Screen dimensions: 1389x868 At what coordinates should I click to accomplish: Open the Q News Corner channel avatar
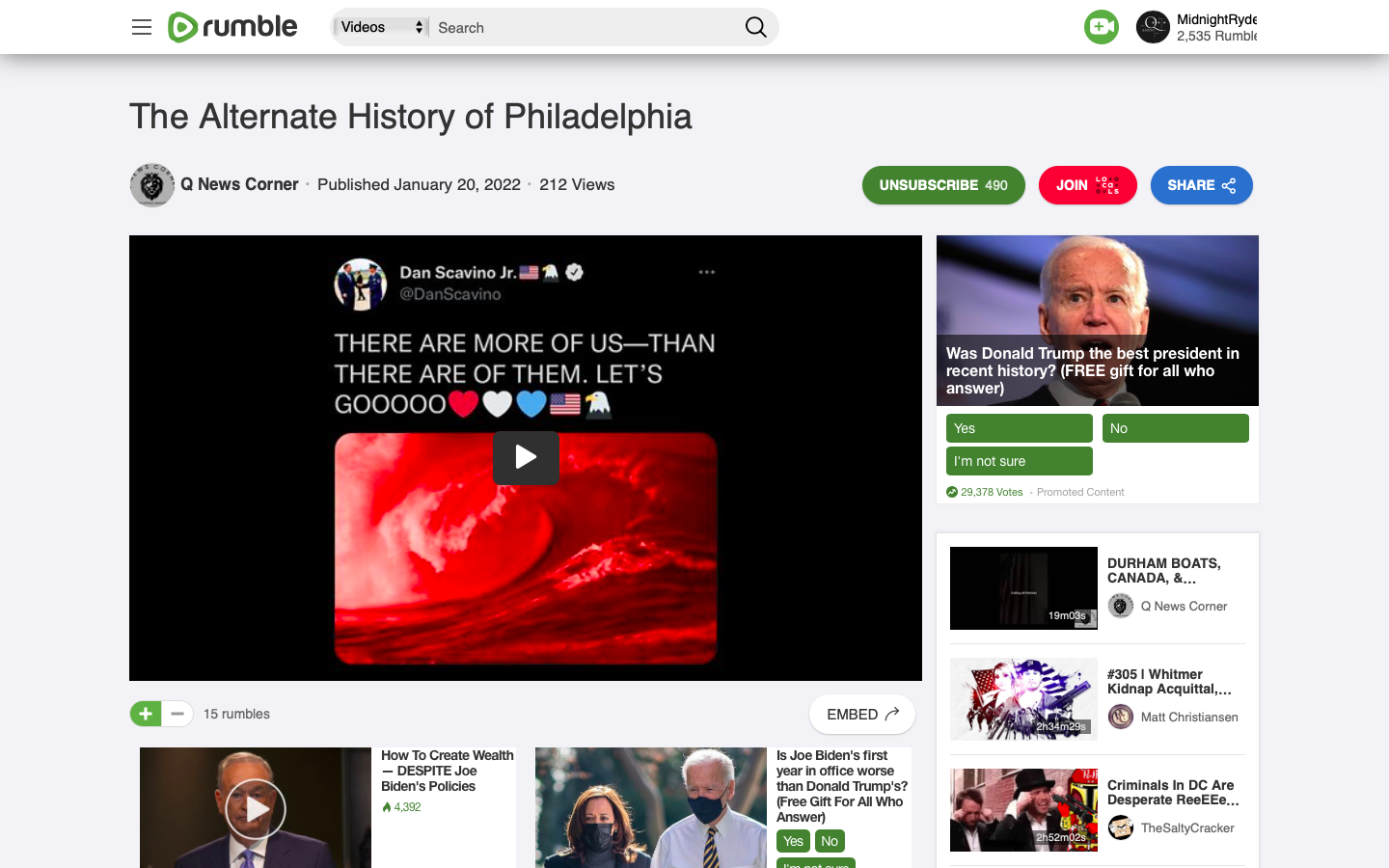coord(152,184)
